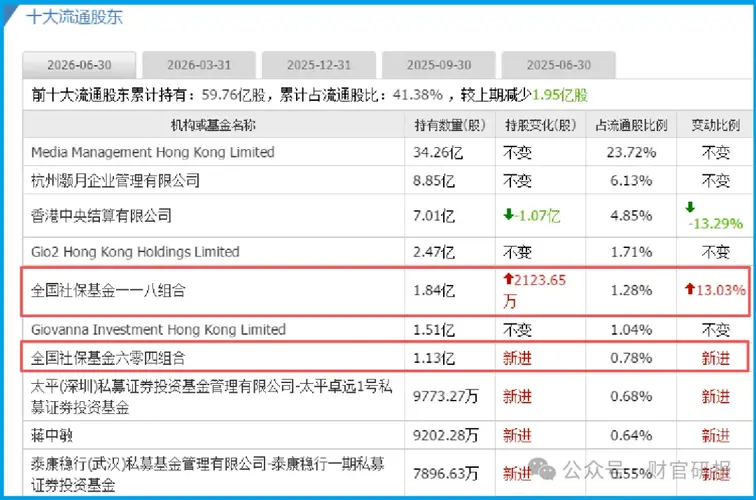Click the 十大流通股东 heading

pyautogui.click(x=75, y=17)
